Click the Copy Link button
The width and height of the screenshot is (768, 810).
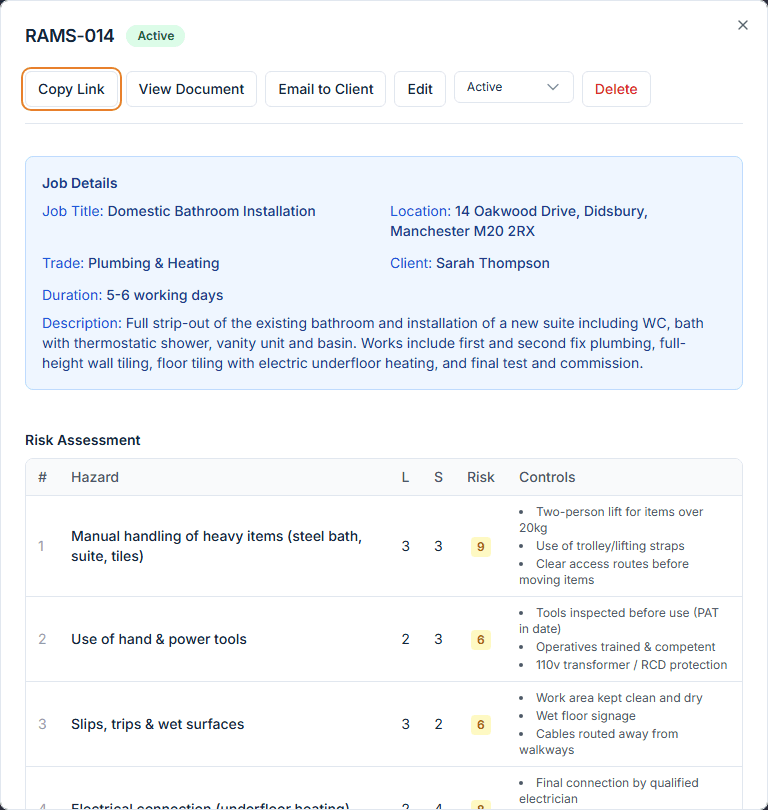point(71,89)
